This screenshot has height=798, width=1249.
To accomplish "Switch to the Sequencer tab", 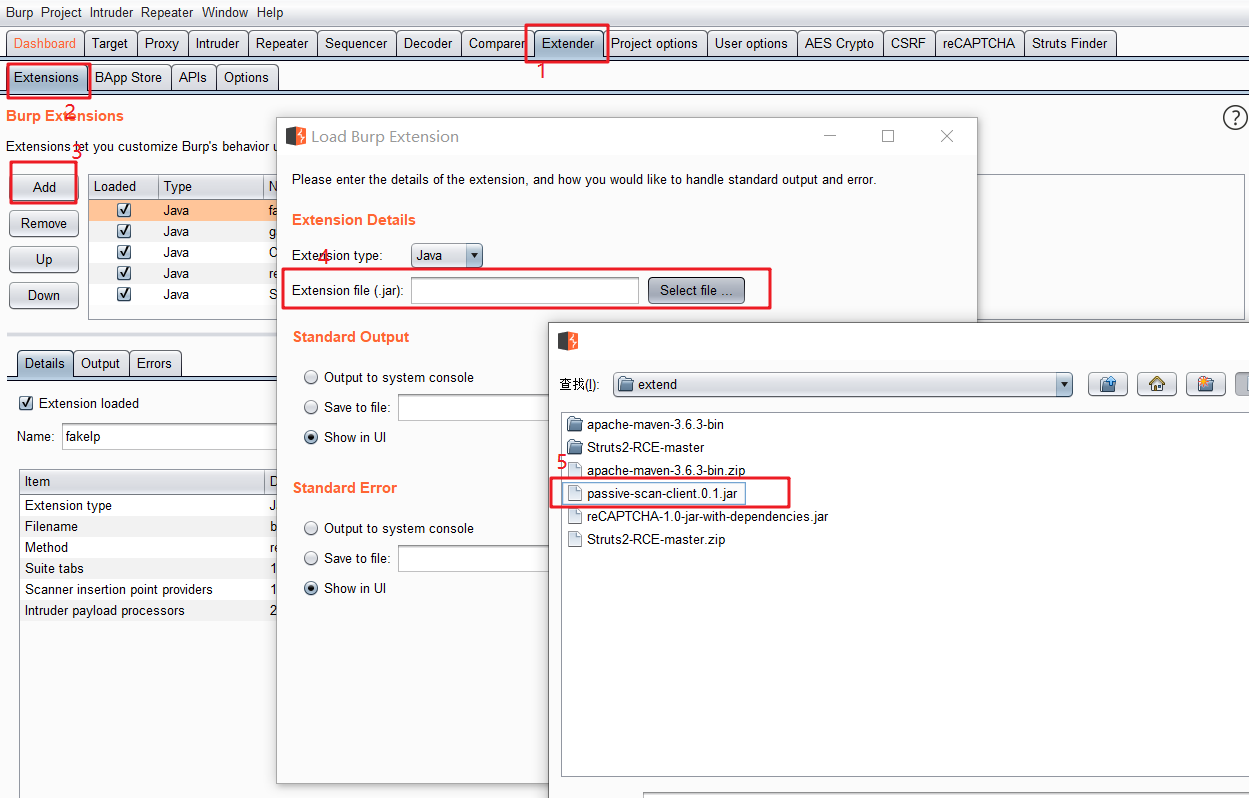I will [x=356, y=43].
